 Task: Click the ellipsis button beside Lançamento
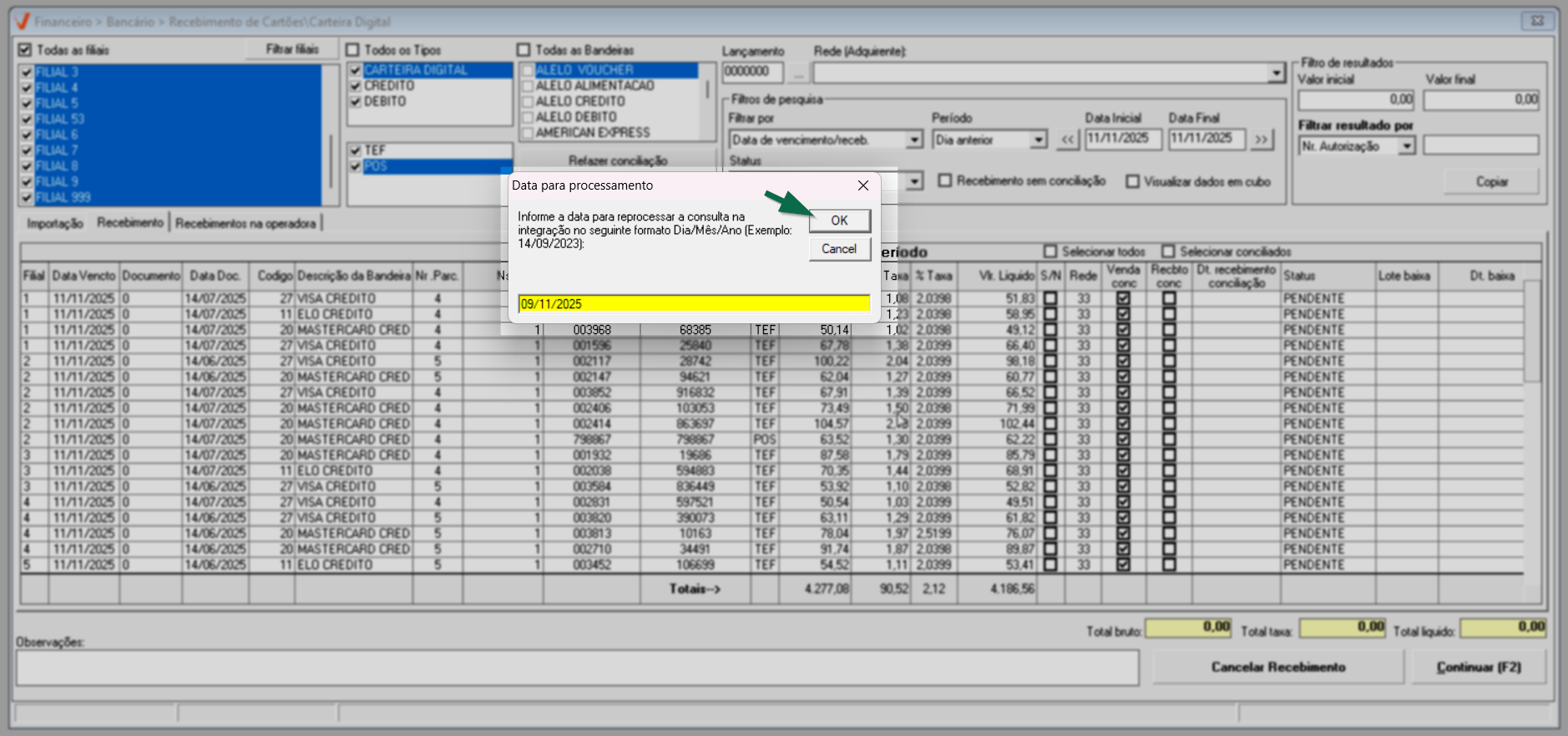798,74
